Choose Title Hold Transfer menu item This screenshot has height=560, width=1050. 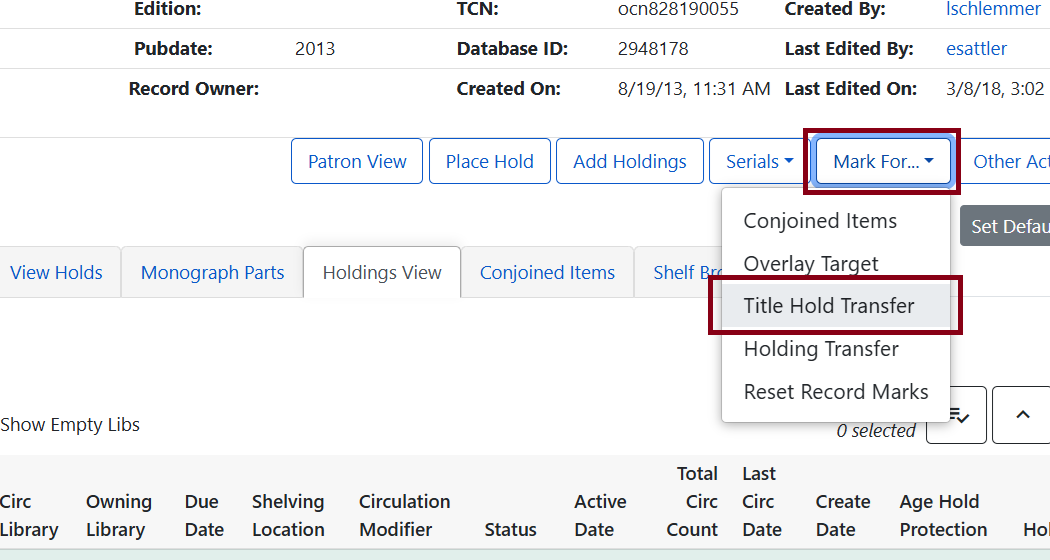829,306
